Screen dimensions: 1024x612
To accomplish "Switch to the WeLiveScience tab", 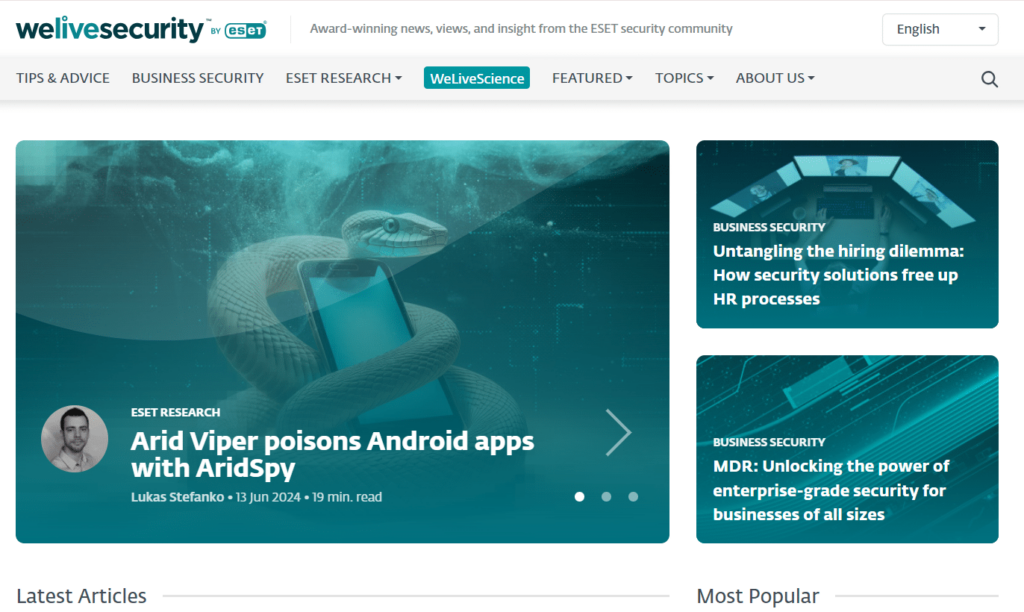I will coord(477,77).
